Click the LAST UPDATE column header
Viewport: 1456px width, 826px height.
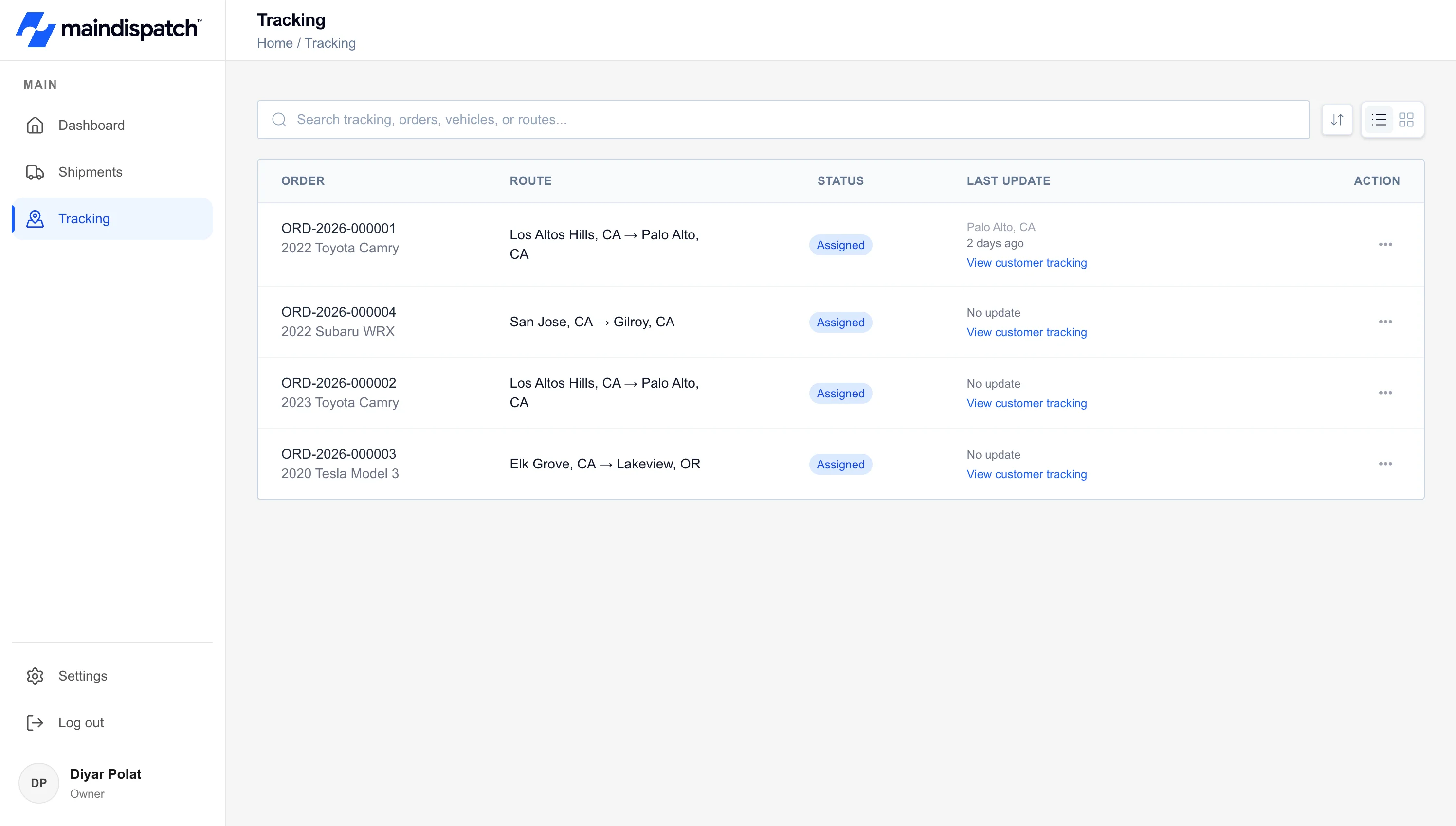tap(1008, 180)
